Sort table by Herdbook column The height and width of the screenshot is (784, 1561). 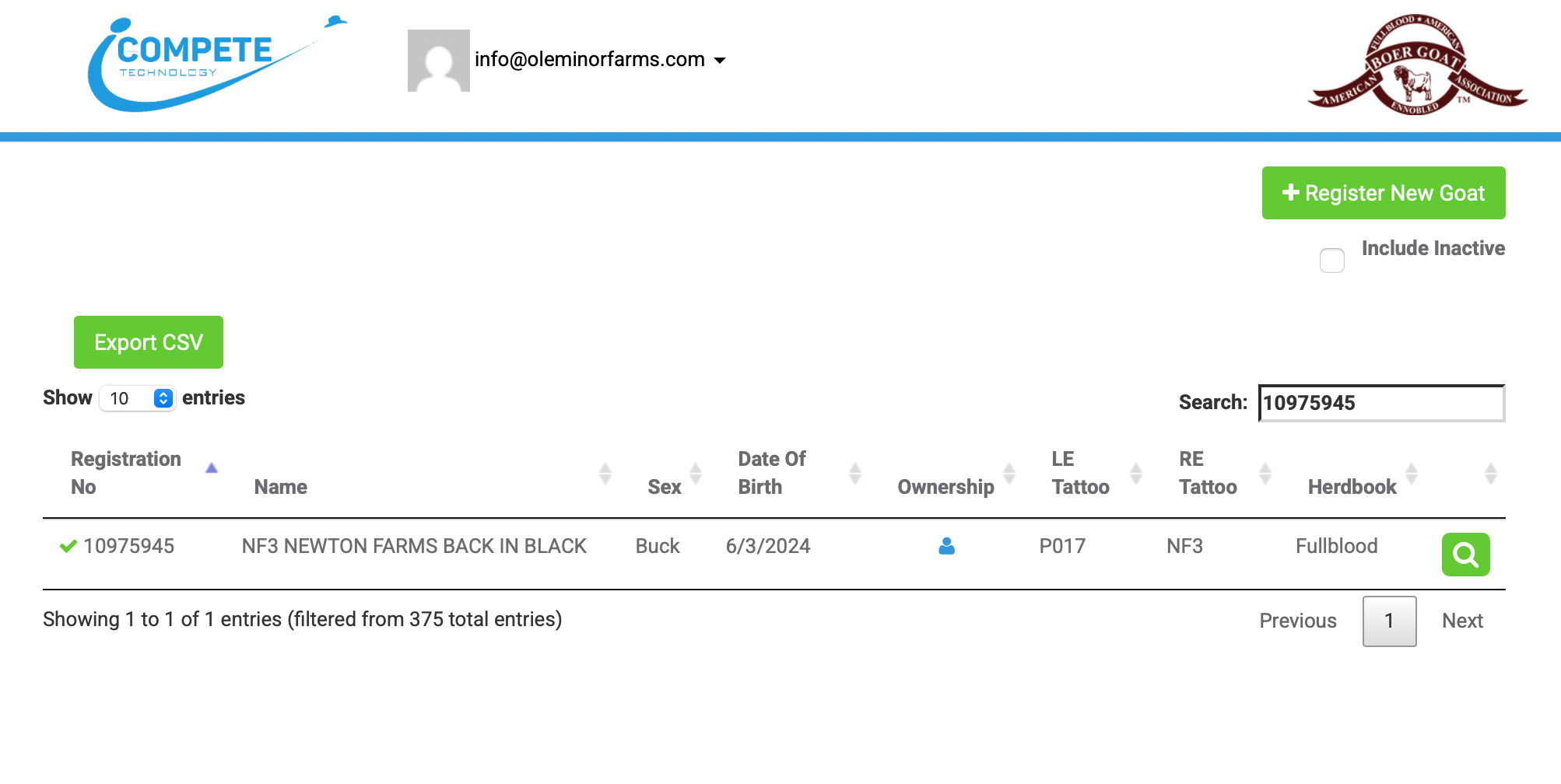pyautogui.click(x=1352, y=487)
